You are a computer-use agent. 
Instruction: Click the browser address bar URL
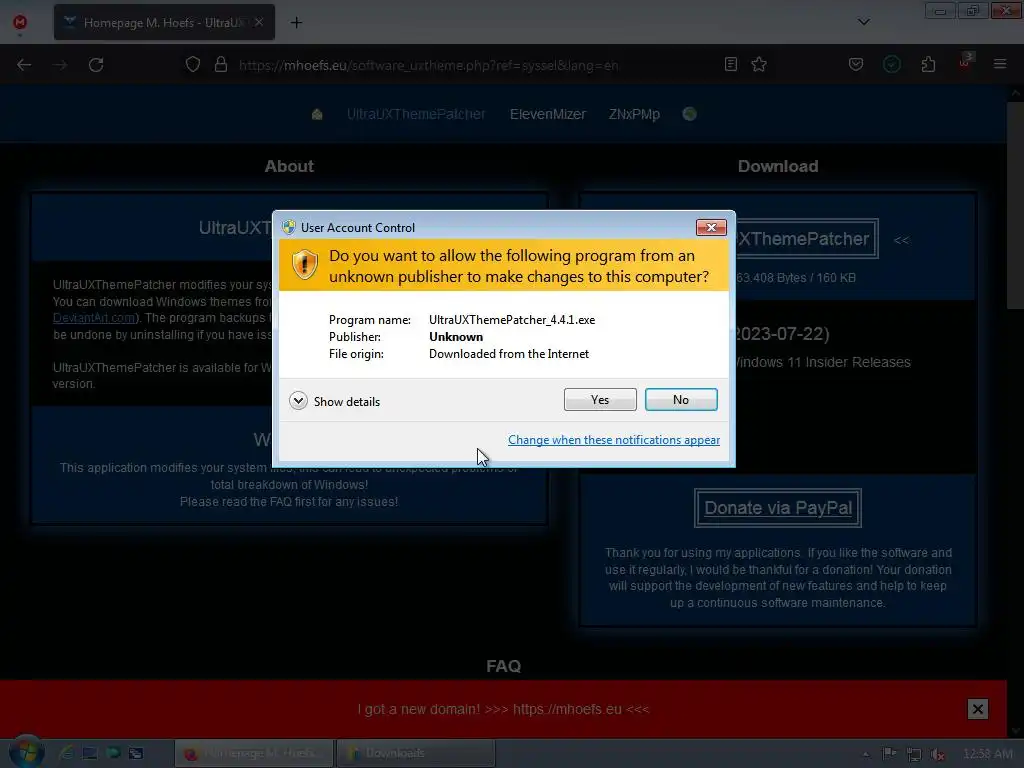[428, 65]
